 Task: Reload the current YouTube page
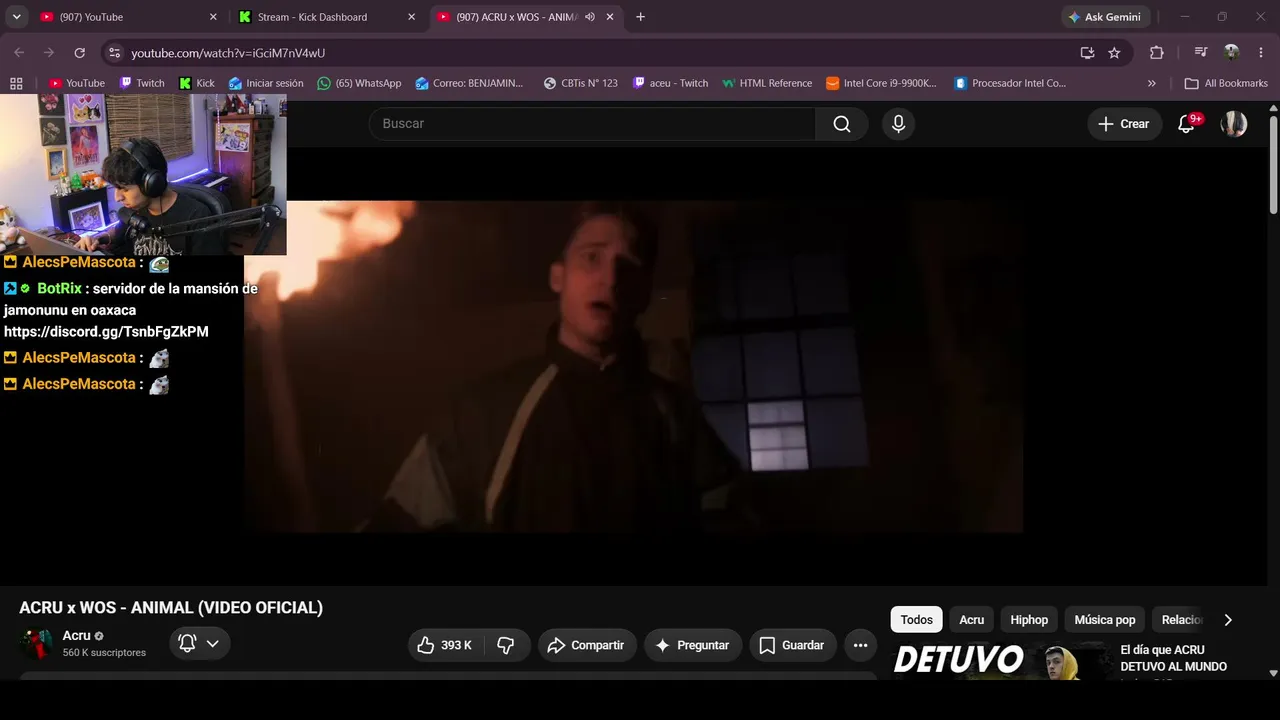[80, 53]
